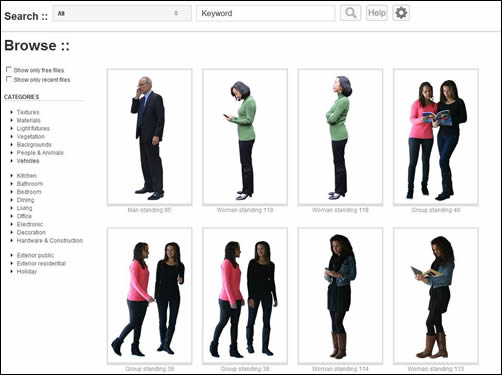Click the "Group standing 40" caption

click(x=436, y=210)
